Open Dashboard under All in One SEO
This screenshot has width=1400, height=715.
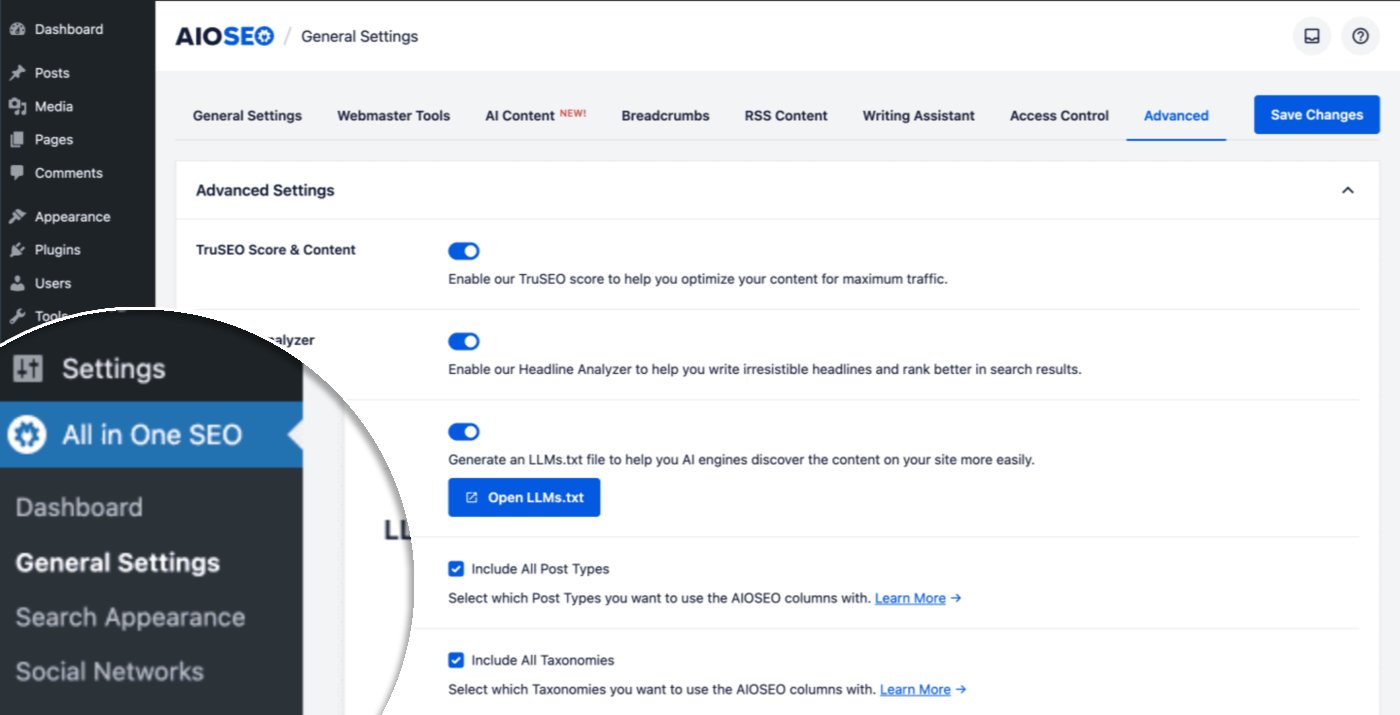(79, 507)
